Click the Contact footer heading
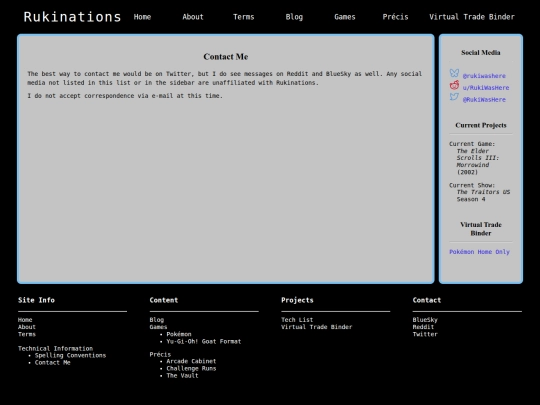Viewport: 540px width, 405px height. pos(427,300)
